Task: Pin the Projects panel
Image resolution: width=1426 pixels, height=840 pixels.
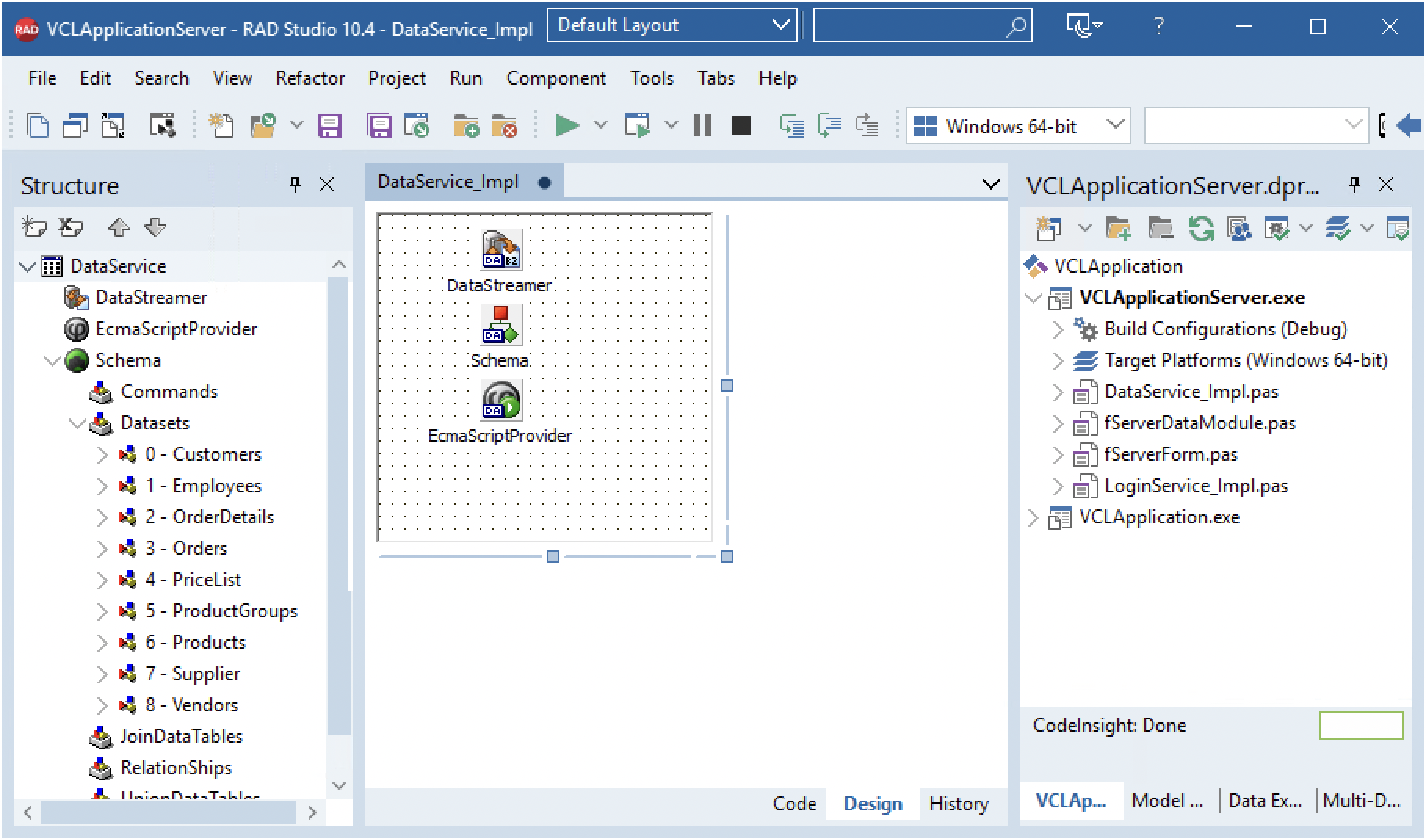Action: [1355, 184]
